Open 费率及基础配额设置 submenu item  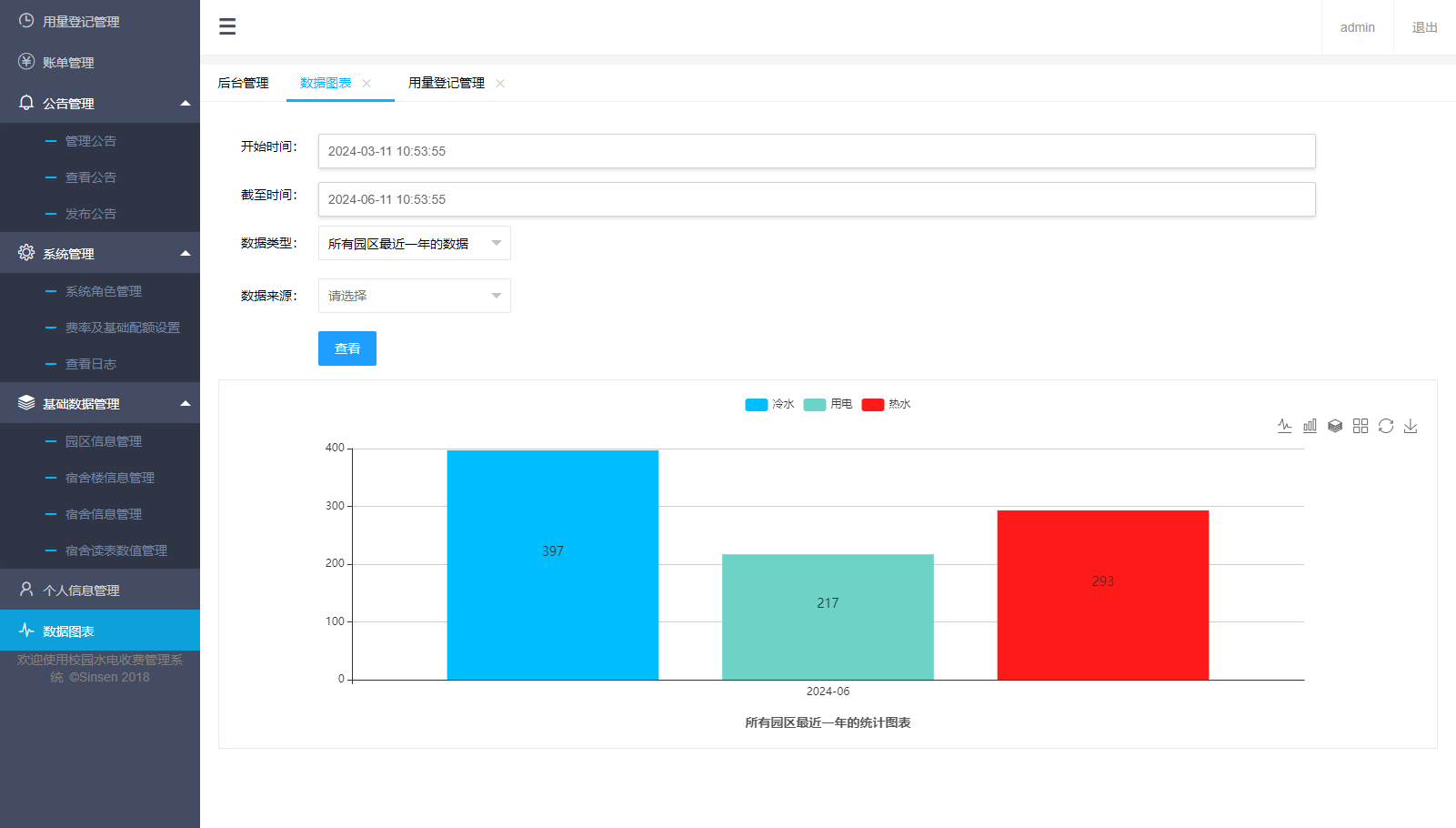[x=100, y=328]
